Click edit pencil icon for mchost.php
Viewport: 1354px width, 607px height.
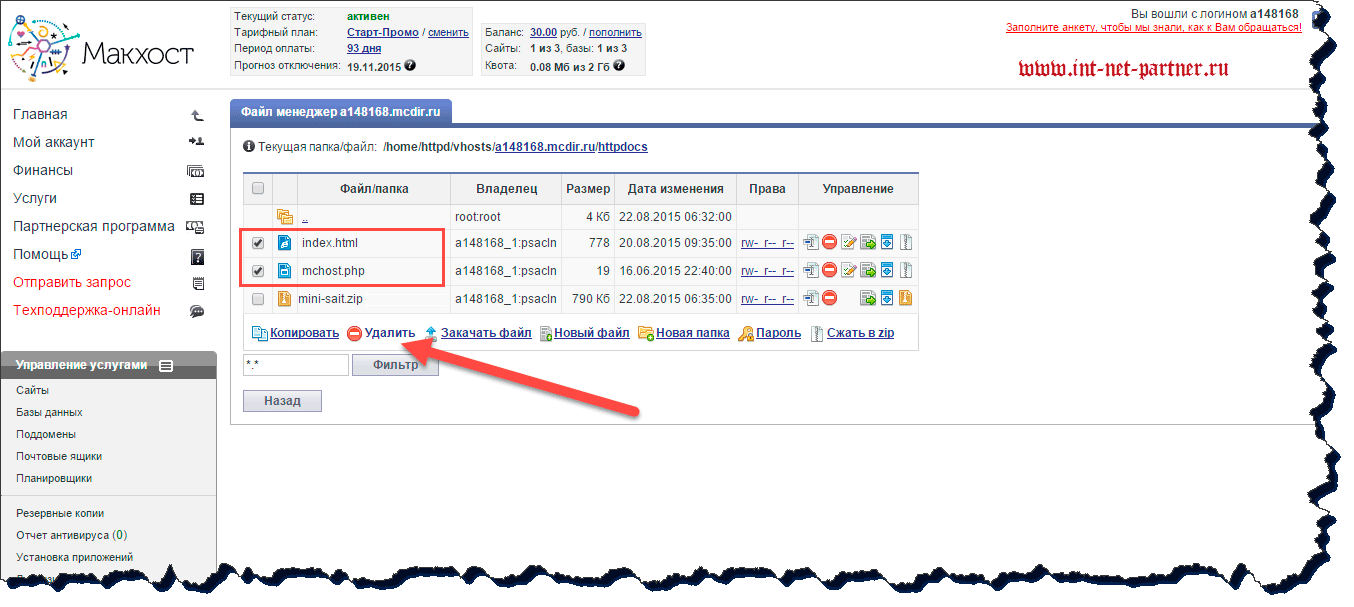coord(849,270)
